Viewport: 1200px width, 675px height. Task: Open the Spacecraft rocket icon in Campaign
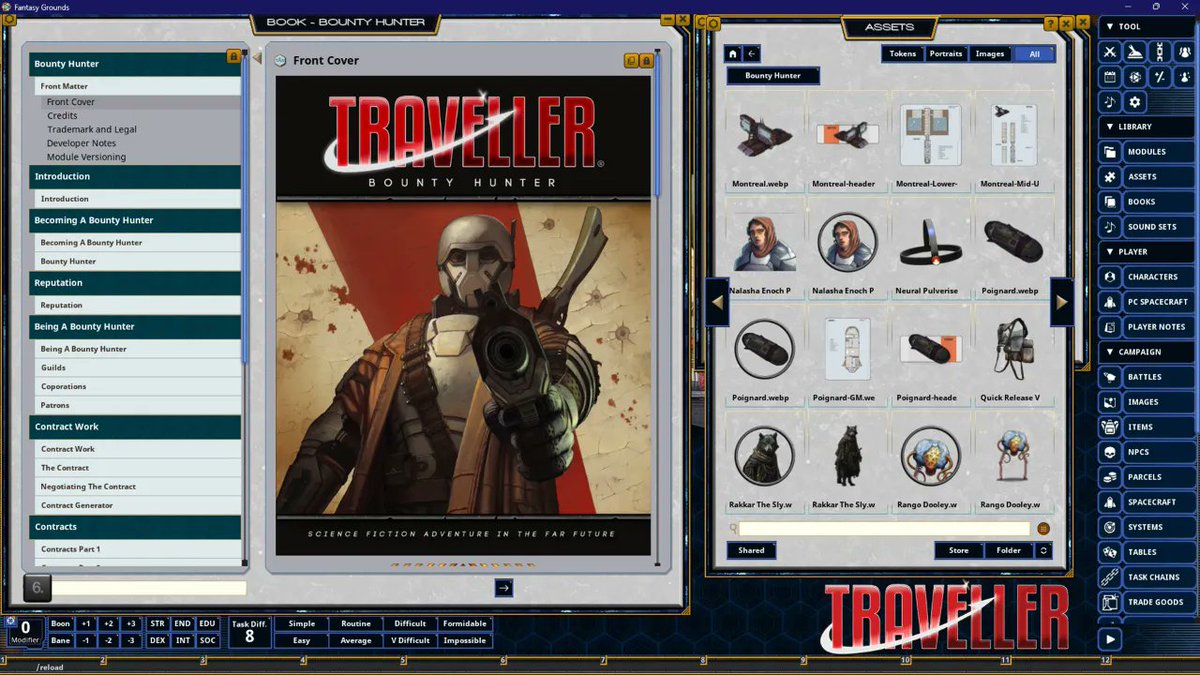1109,502
